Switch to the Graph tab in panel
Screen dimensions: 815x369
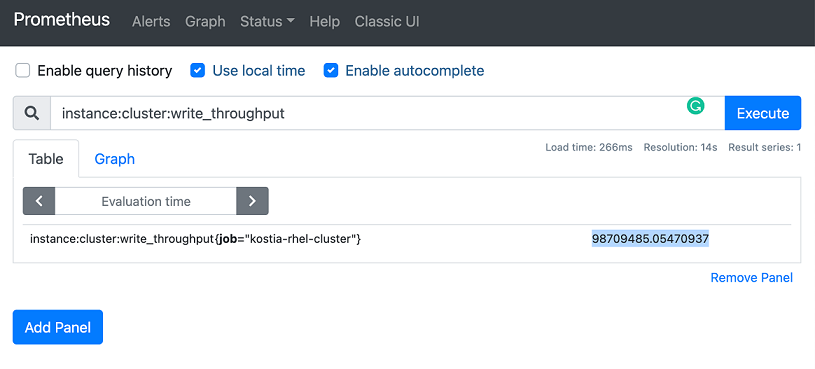(114, 159)
